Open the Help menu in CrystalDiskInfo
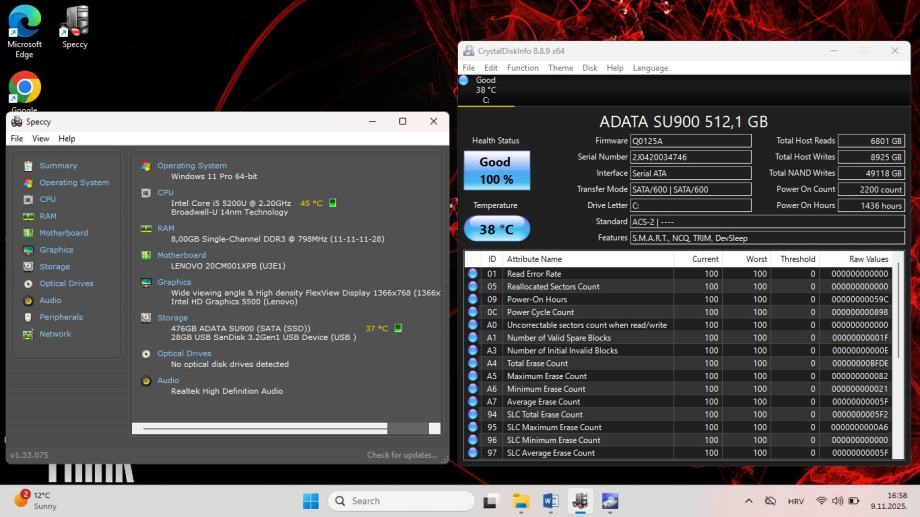 pos(615,68)
